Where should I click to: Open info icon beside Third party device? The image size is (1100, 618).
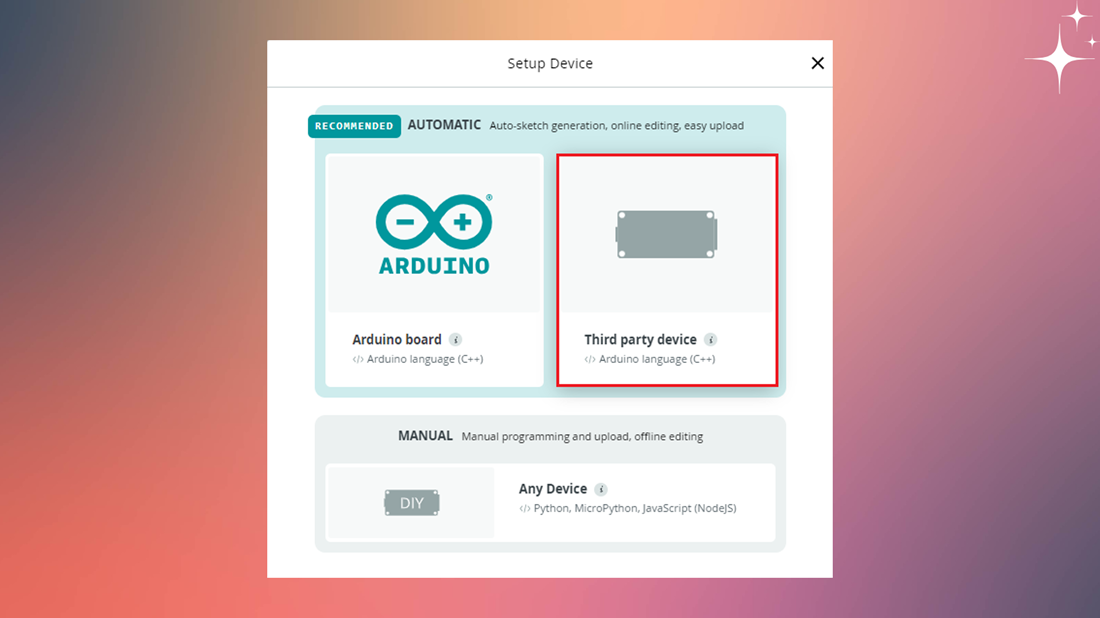pos(711,340)
